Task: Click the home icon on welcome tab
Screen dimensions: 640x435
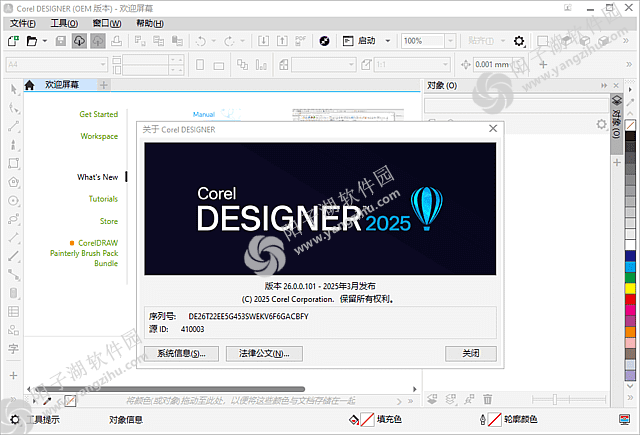Action: (x=29, y=85)
